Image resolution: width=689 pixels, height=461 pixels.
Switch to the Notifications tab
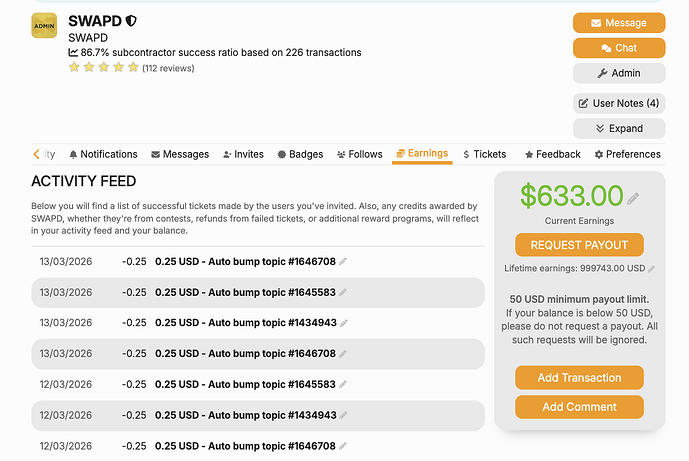click(x=103, y=154)
